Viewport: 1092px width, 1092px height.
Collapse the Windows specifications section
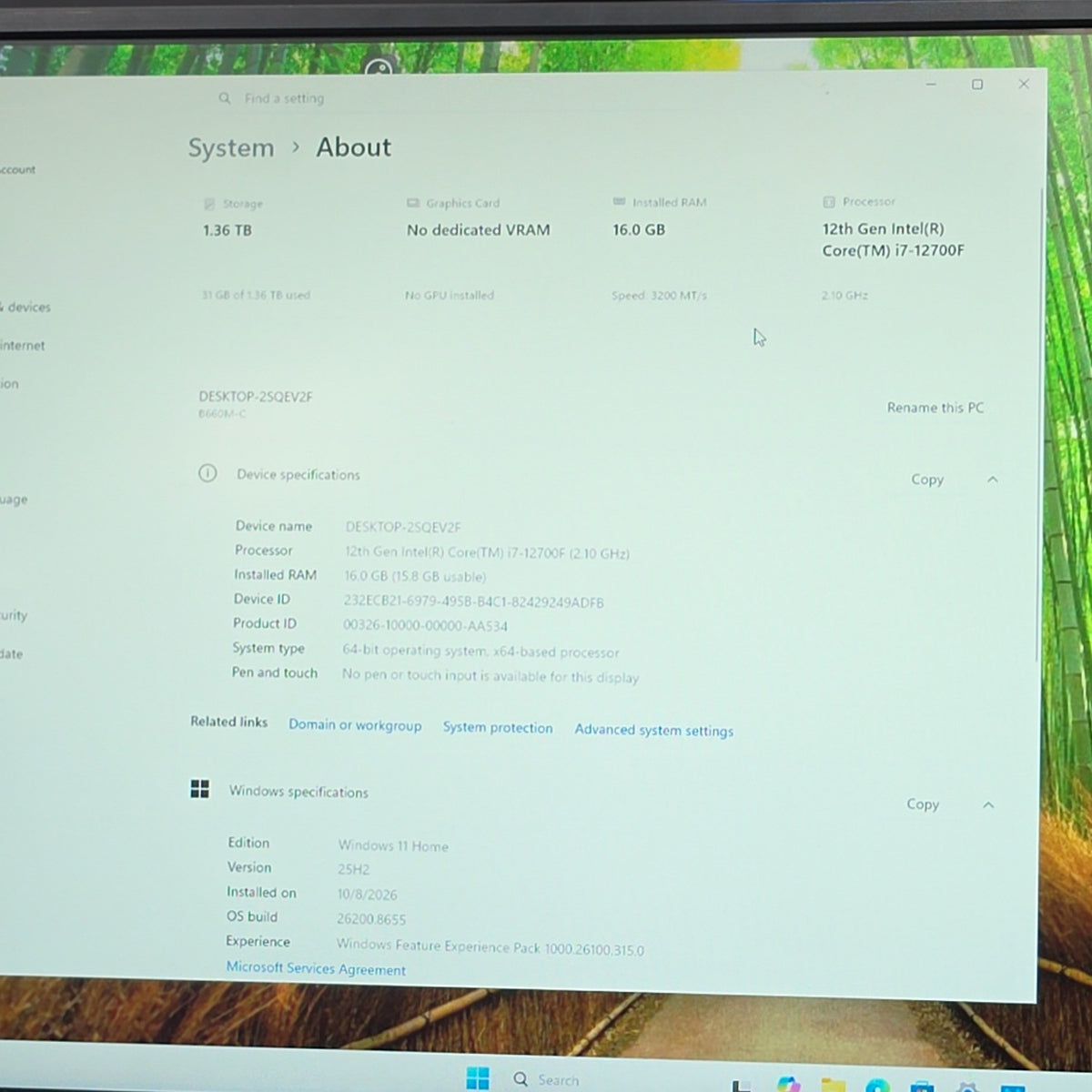(988, 805)
